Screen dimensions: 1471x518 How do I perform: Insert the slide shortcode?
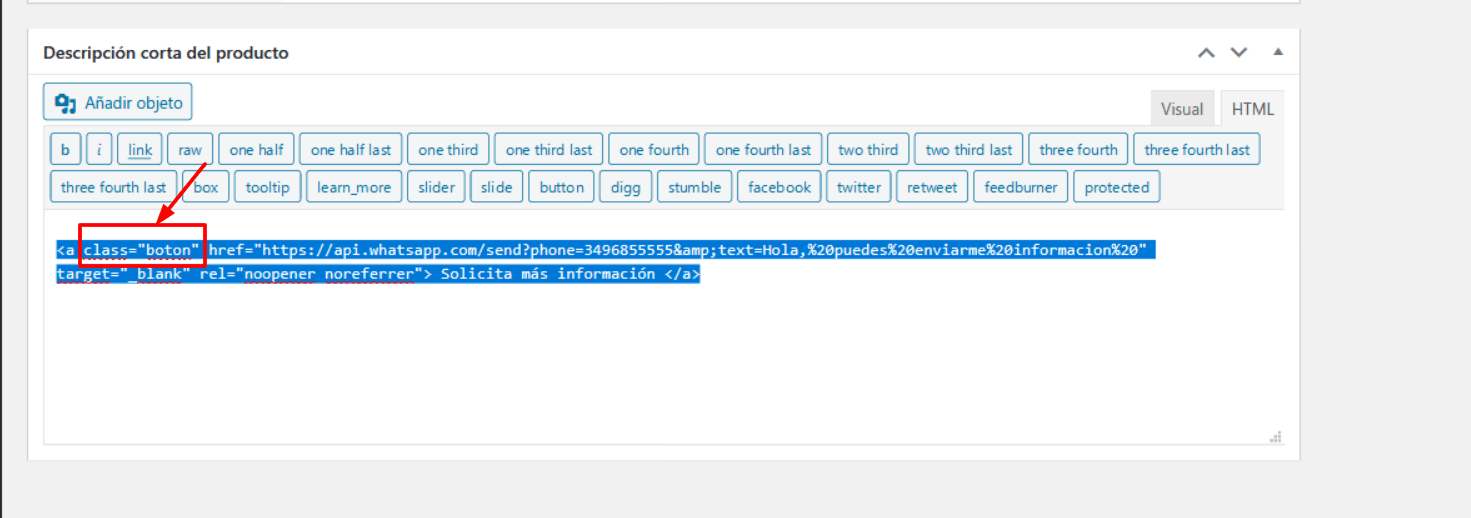tap(496, 187)
